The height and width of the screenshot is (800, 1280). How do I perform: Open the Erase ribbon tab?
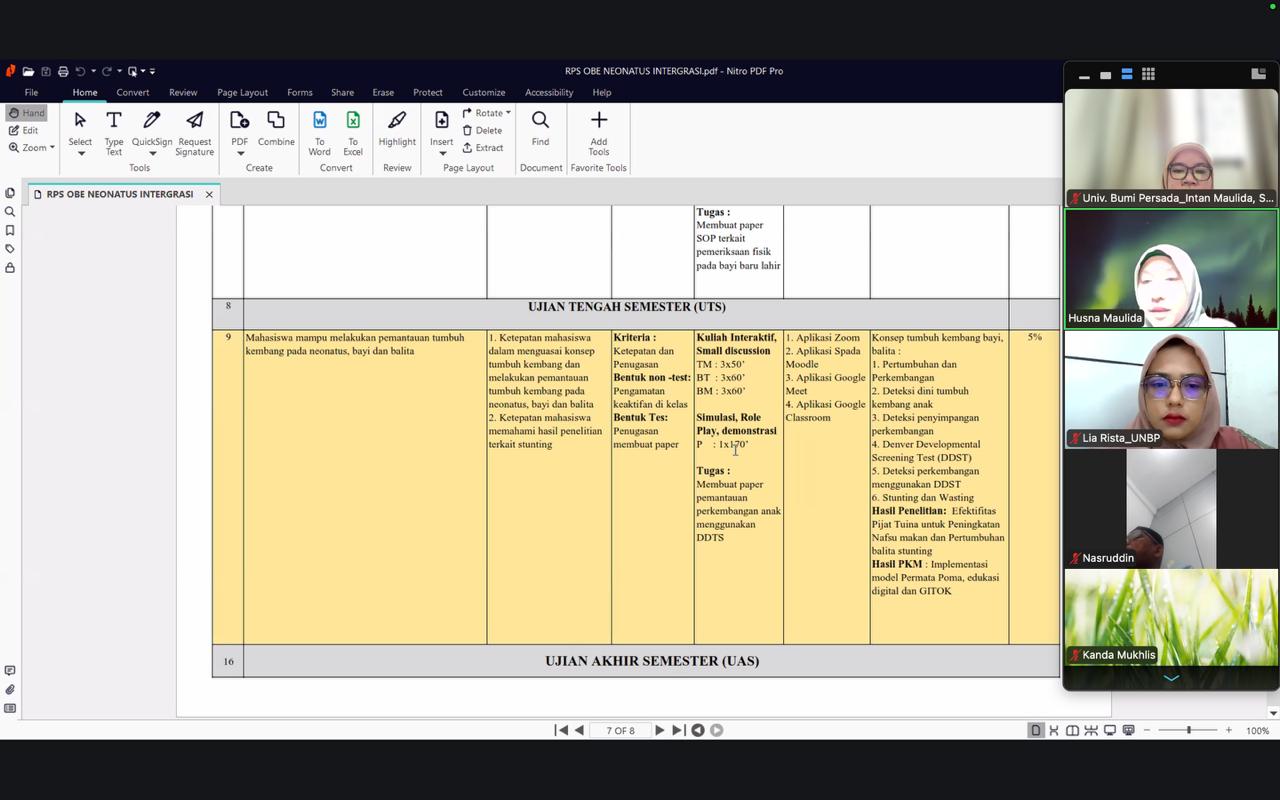(383, 92)
